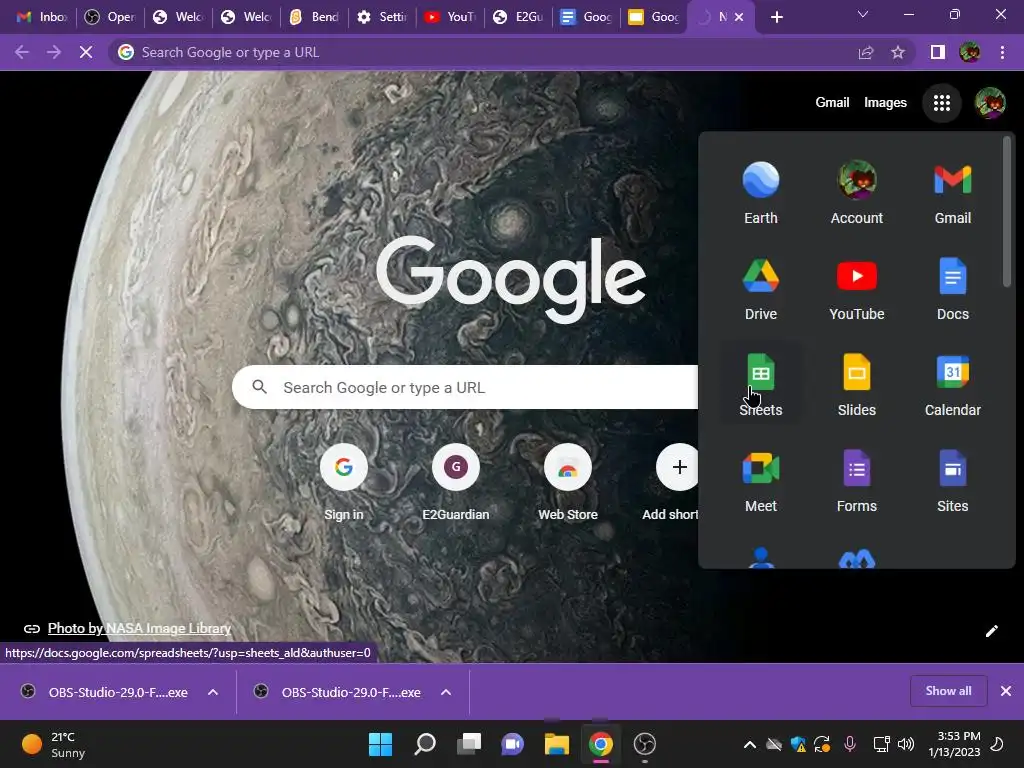Click Gmail link on page header
Viewport: 1024px width, 768px height.
(x=832, y=103)
